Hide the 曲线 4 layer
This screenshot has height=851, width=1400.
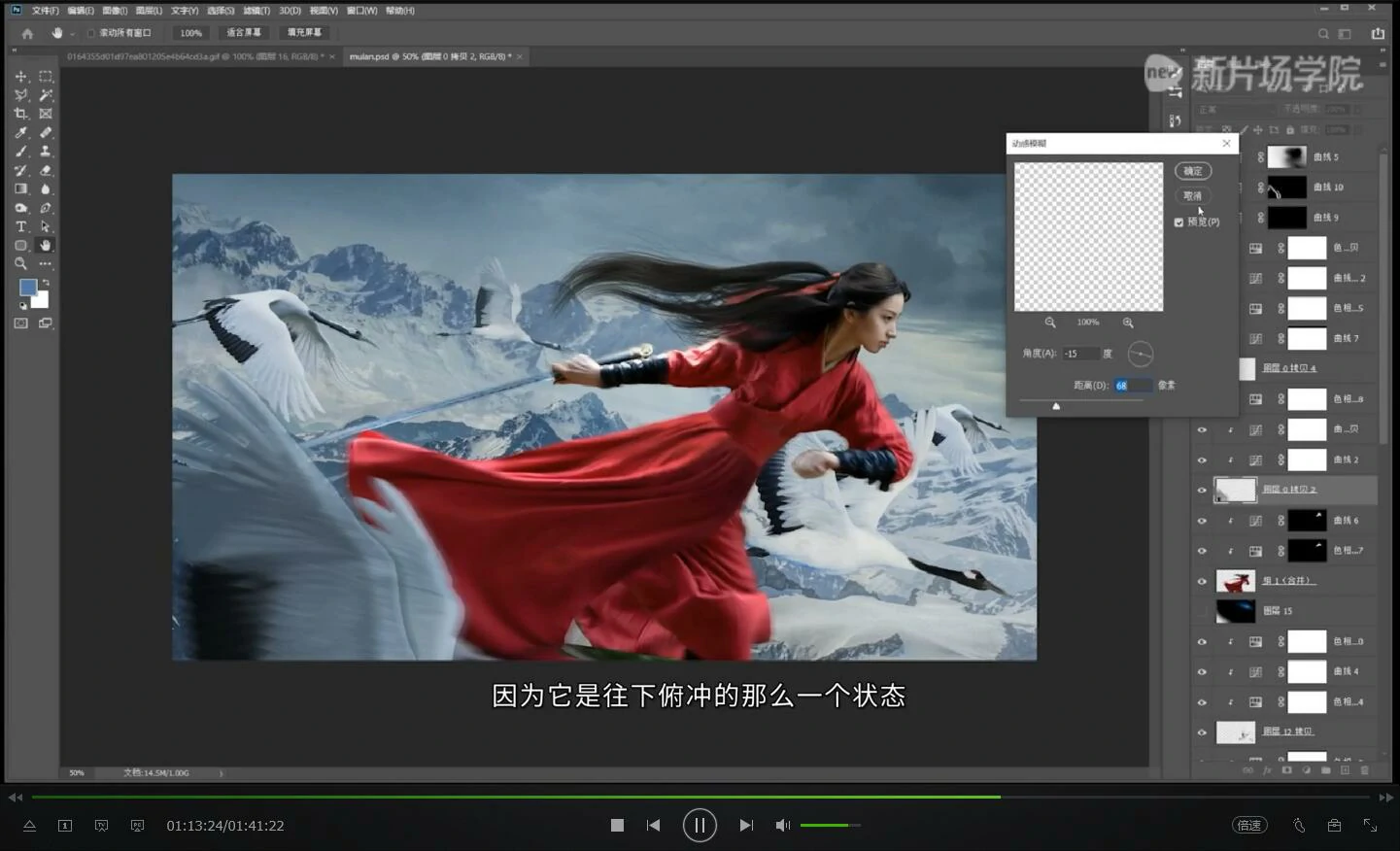(x=1202, y=672)
